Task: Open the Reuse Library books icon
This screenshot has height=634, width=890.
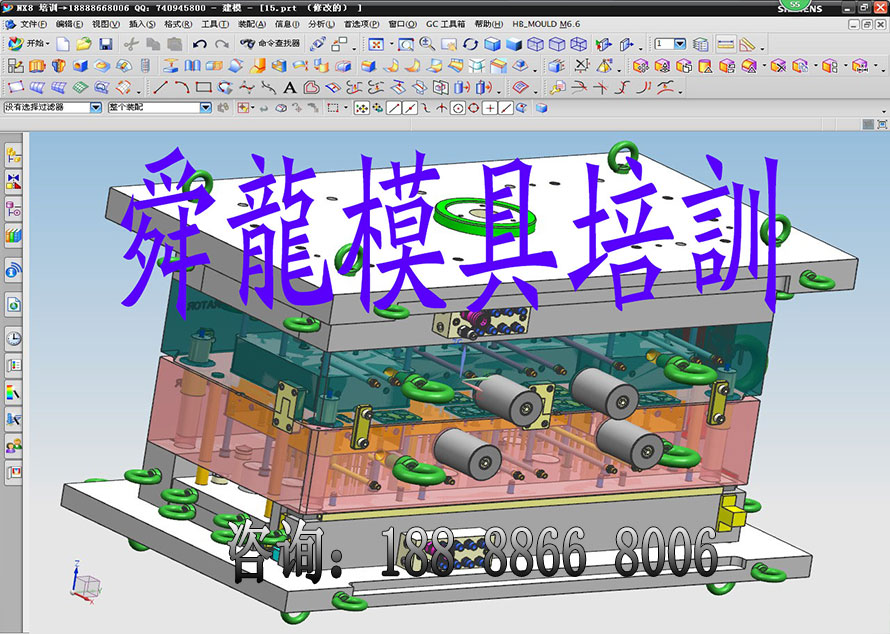Action: pos(14,236)
